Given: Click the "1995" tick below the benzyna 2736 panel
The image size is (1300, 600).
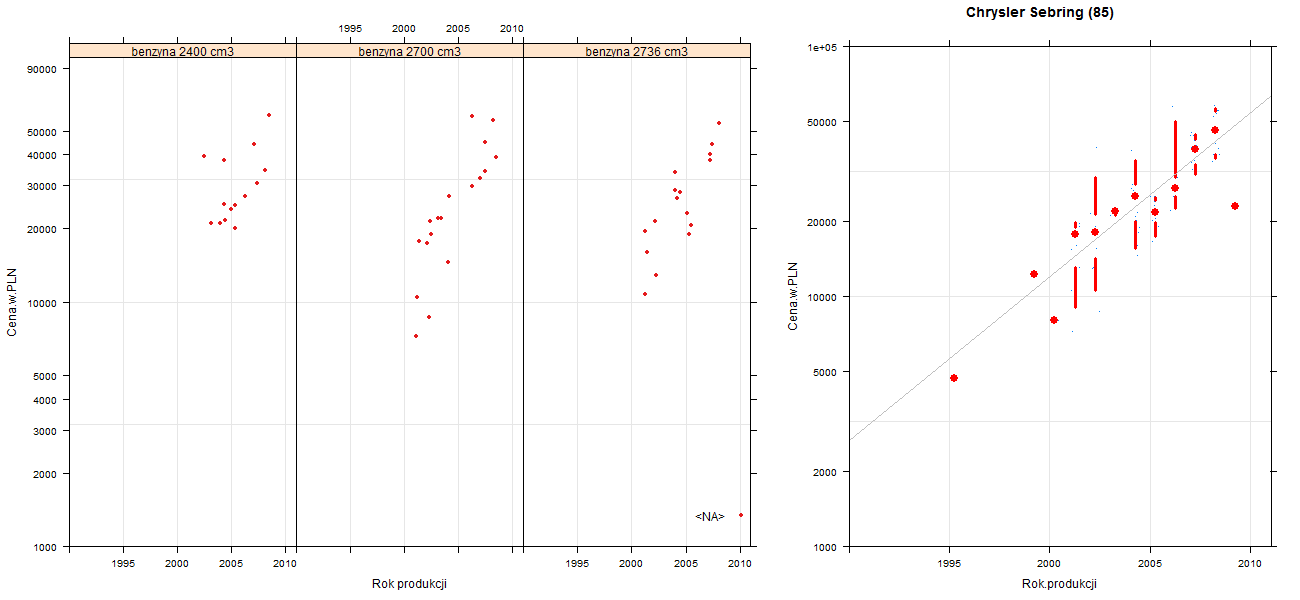Looking at the screenshot, I should (577, 565).
